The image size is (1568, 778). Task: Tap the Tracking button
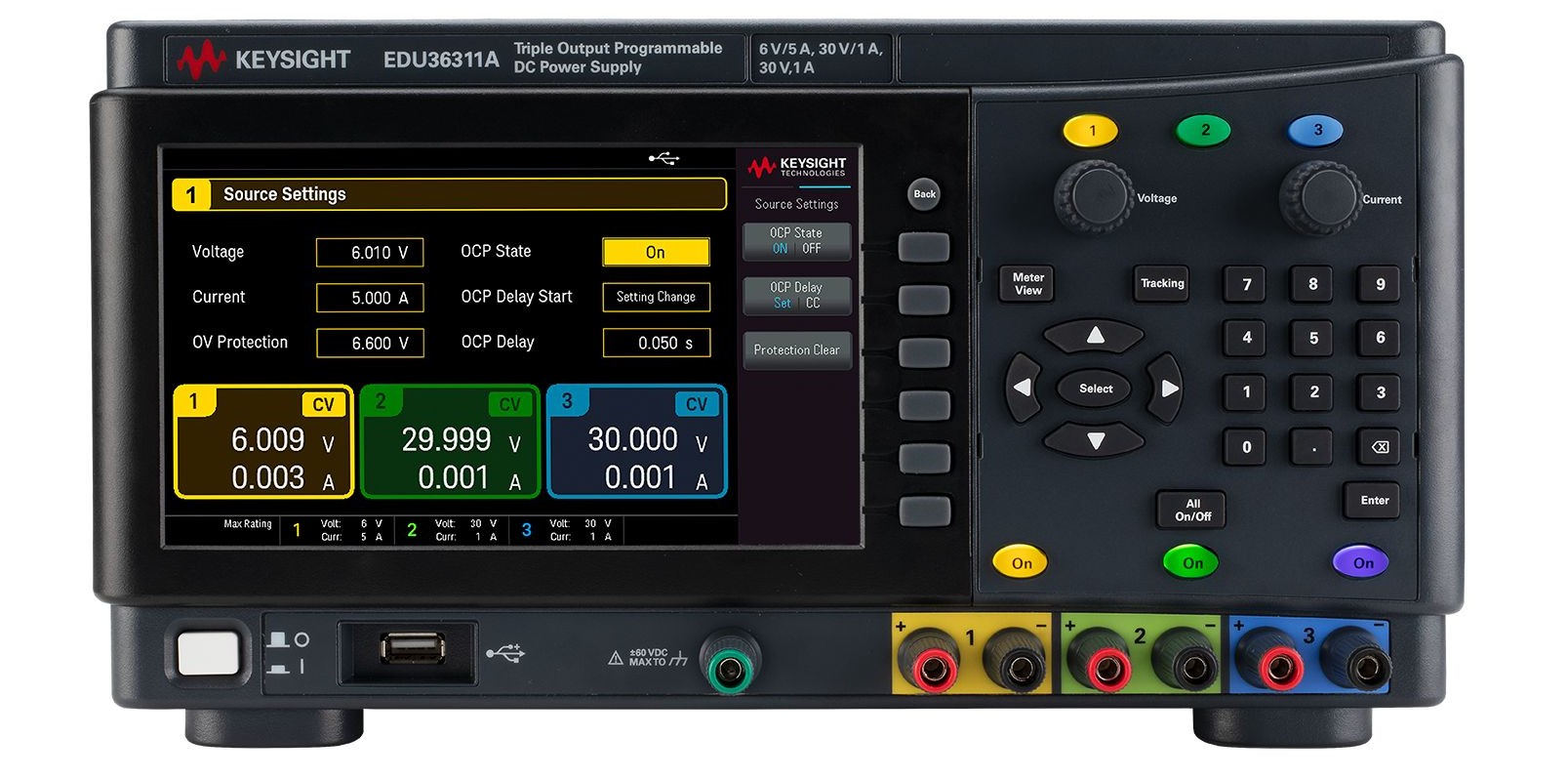pyautogui.click(x=1162, y=283)
